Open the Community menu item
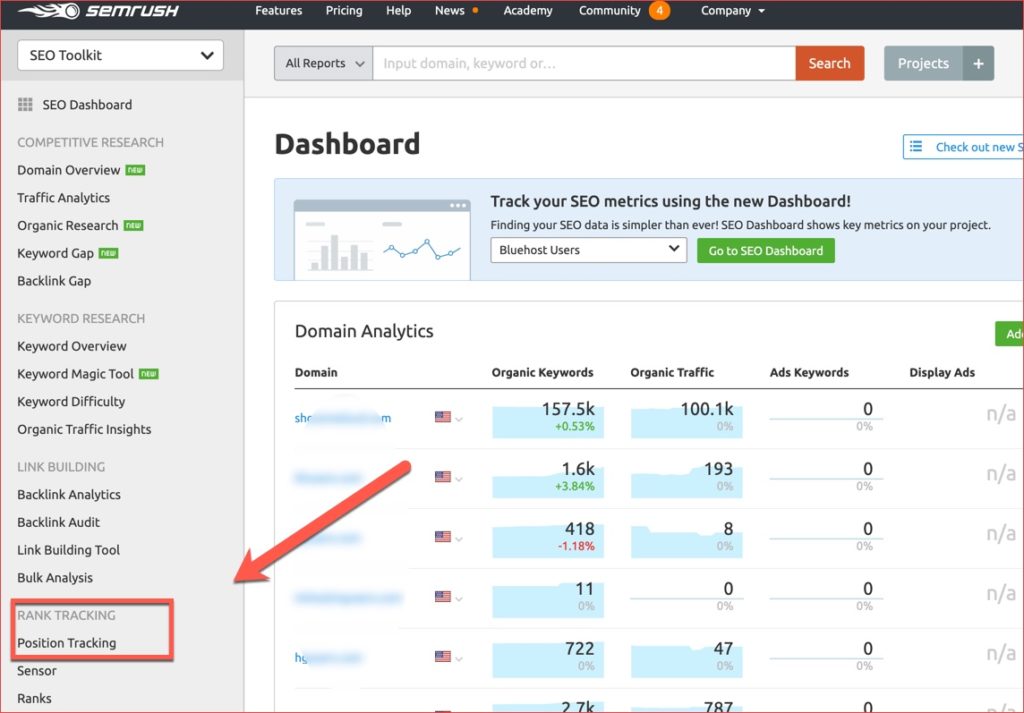 tap(609, 10)
